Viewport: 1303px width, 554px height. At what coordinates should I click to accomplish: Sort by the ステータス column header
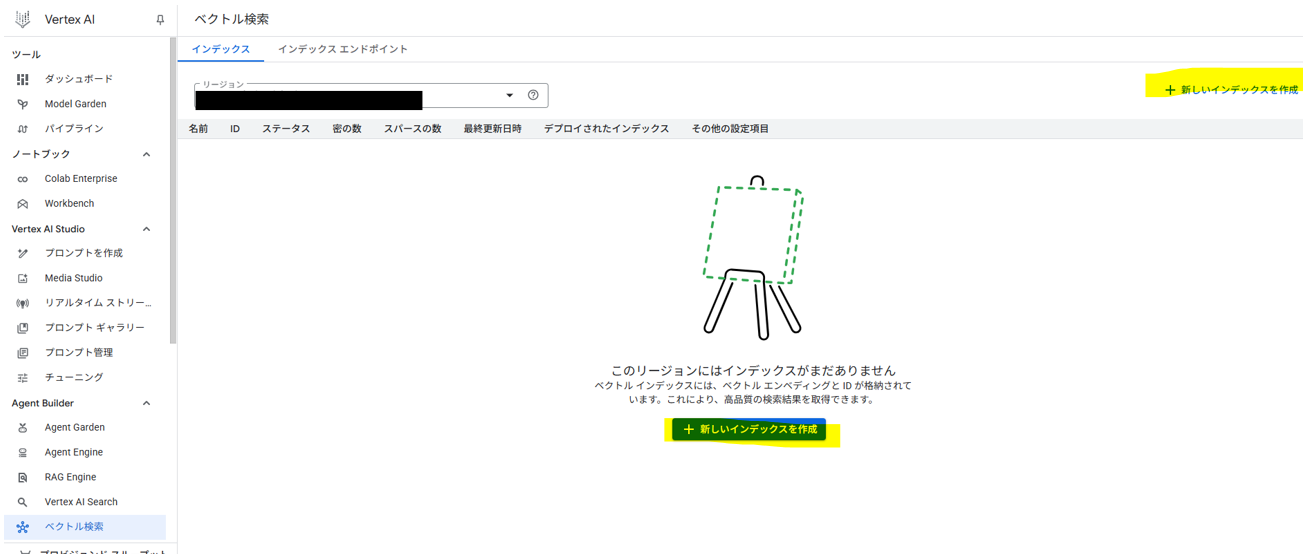(286, 129)
